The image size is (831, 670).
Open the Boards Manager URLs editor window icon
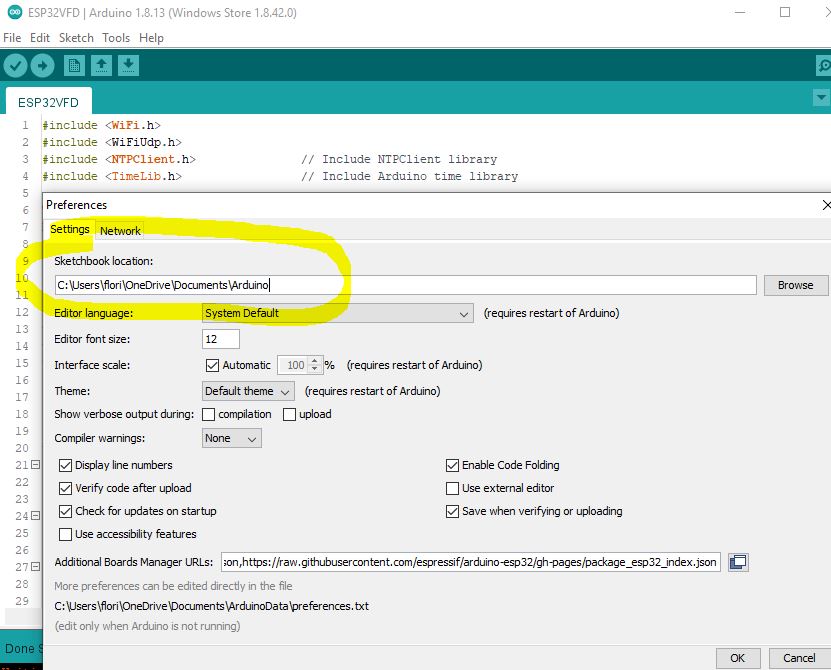[x=738, y=562]
